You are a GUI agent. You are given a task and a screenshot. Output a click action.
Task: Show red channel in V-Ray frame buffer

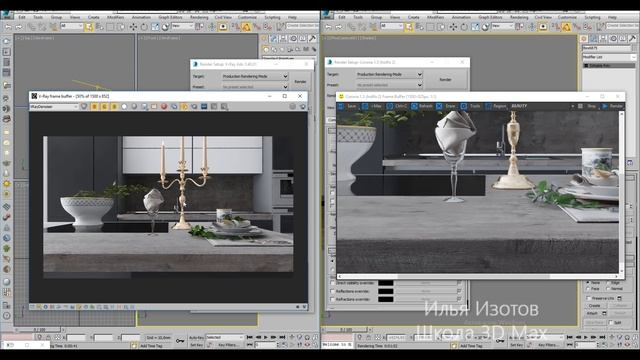point(94,107)
